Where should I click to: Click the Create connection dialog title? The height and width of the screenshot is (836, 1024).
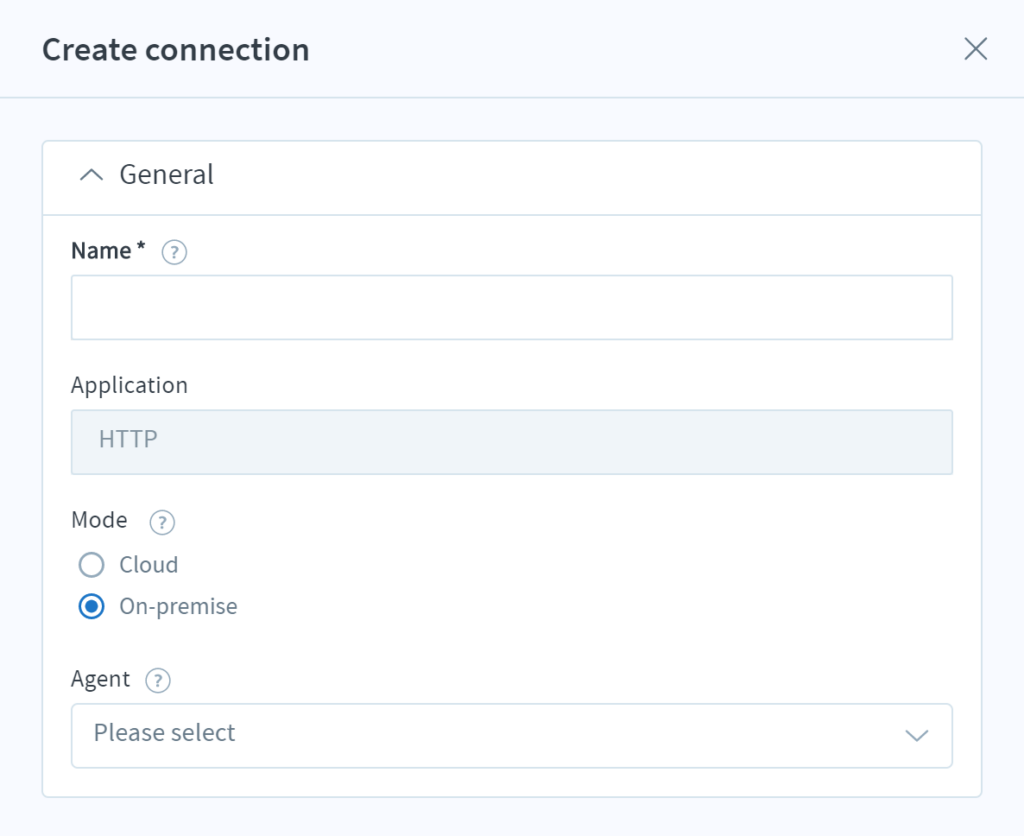pyautogui.click(x=175, y=48)
